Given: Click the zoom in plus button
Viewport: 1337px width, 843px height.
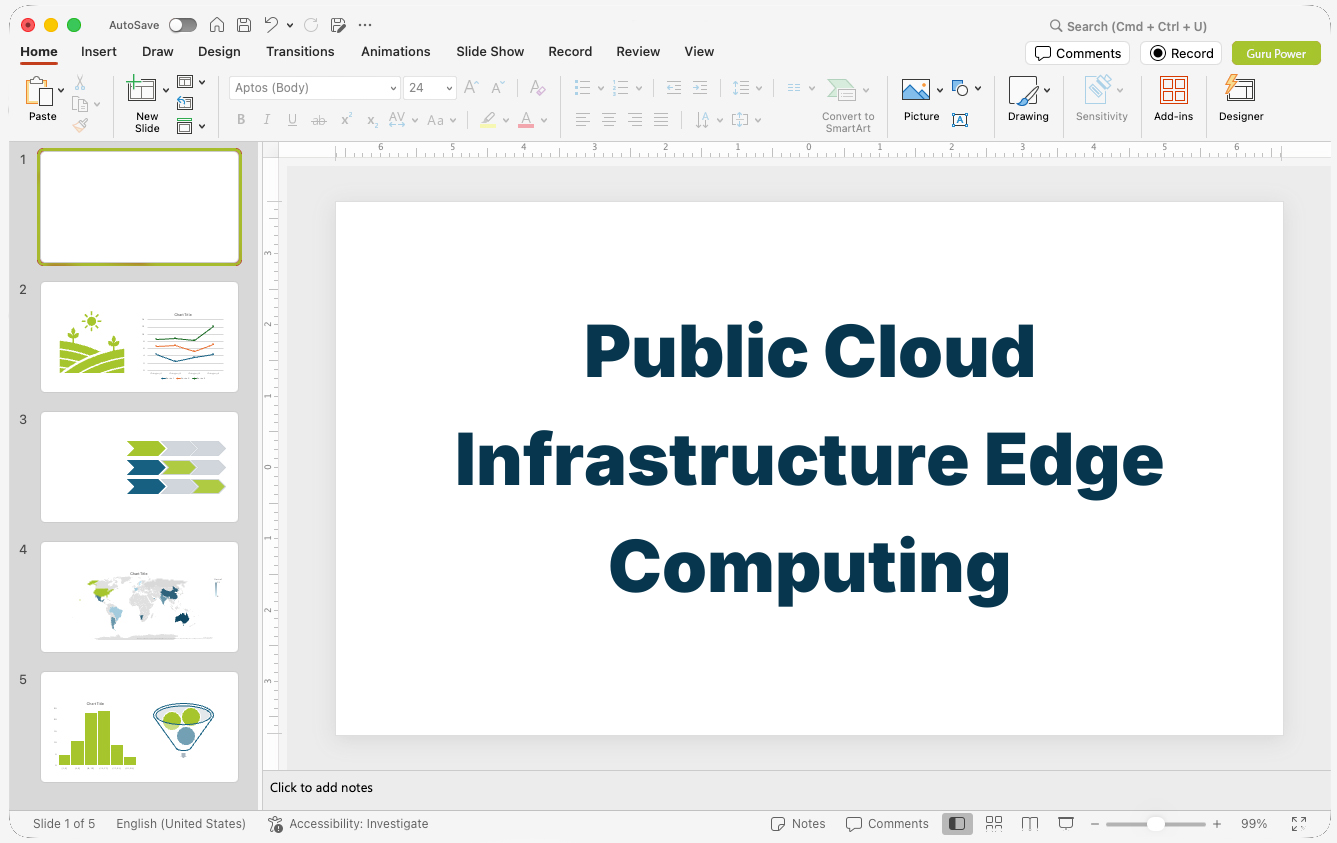Looking at the screenshot, I should tap(1217, 824).
